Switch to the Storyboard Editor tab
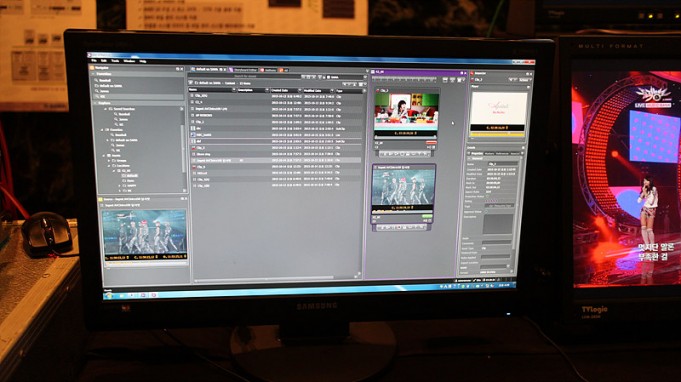Screen dimensions: 681x382 [245, 69]
